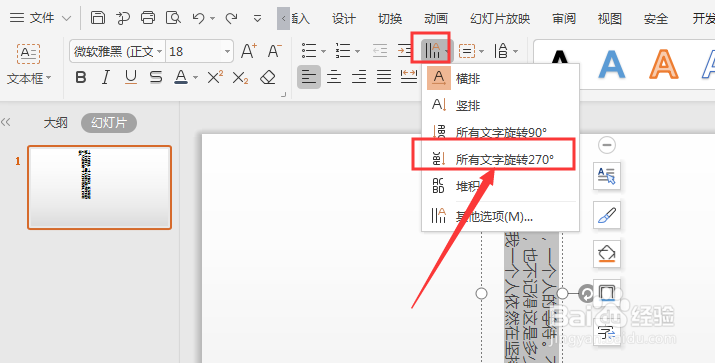
Task: Clear formatting with the eraser icon
Action: [x=268, y=78]
